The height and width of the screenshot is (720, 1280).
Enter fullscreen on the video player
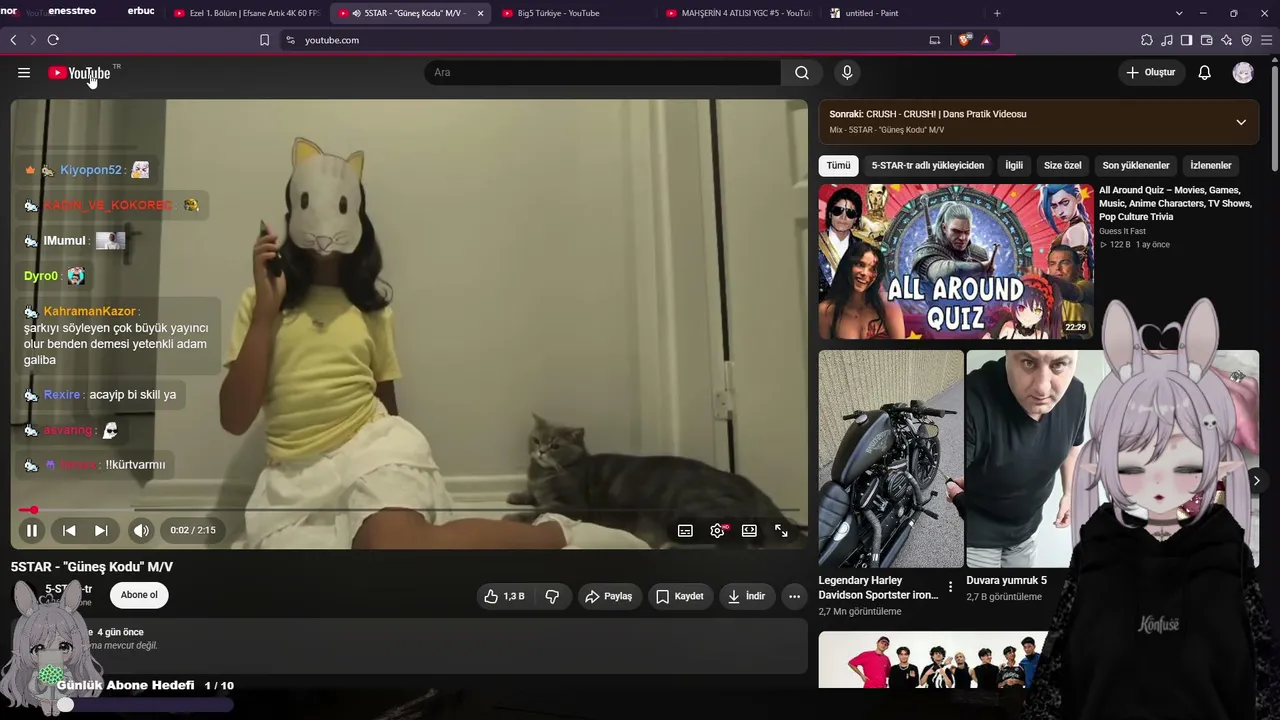coord(781,531)
